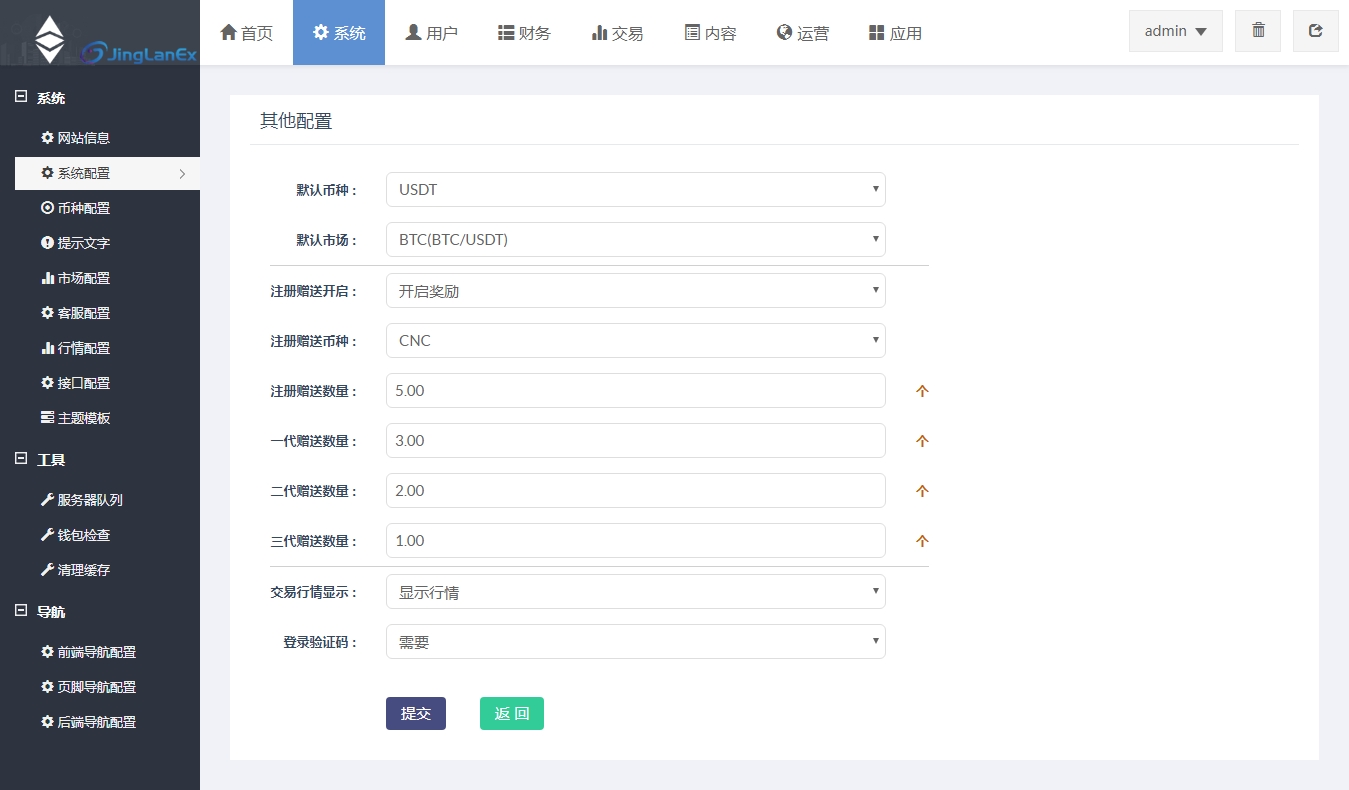Click the 其他配置 panel heading
The width and height of the screenshot is (1349, 790).
pyautogui.click(x=296, y=121)
